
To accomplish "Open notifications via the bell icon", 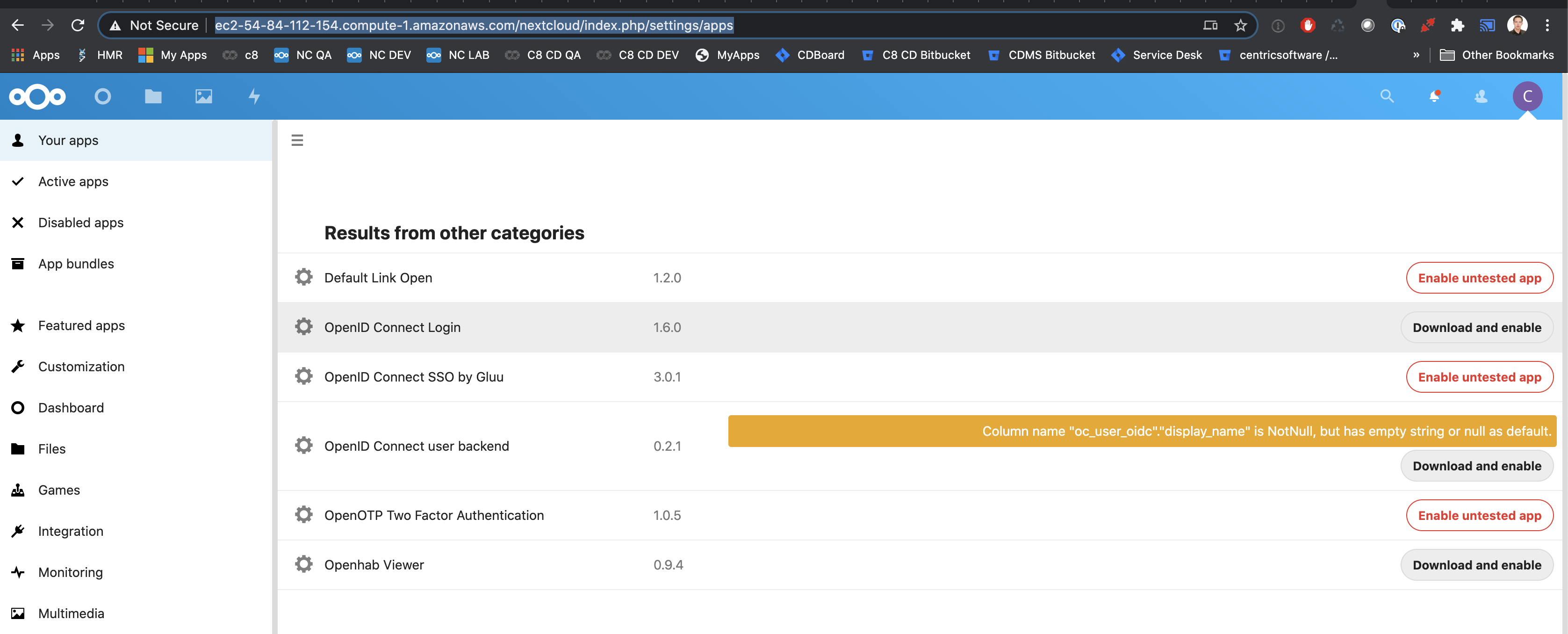I will point(1434,96).
